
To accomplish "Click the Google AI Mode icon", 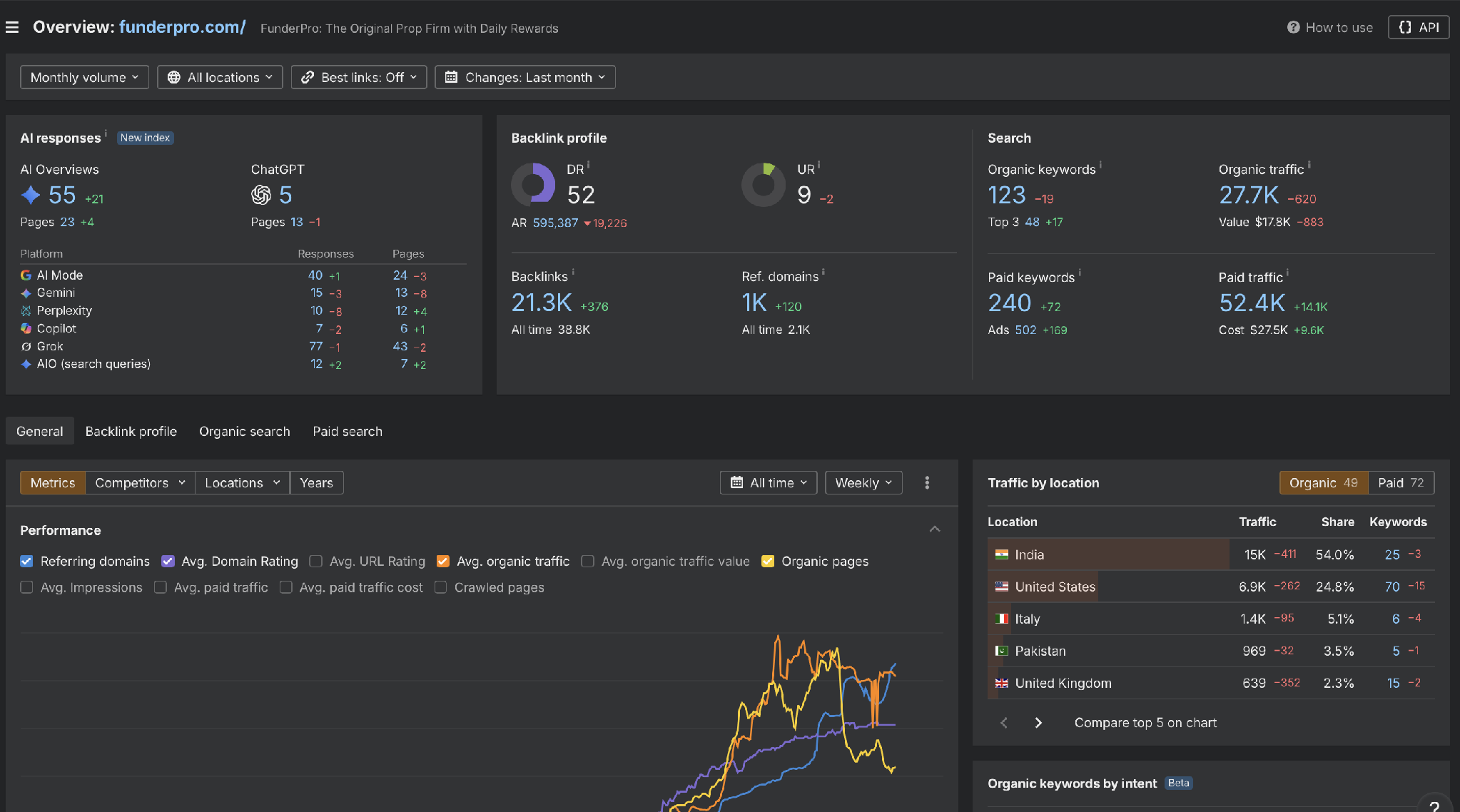I will point(26,275).
